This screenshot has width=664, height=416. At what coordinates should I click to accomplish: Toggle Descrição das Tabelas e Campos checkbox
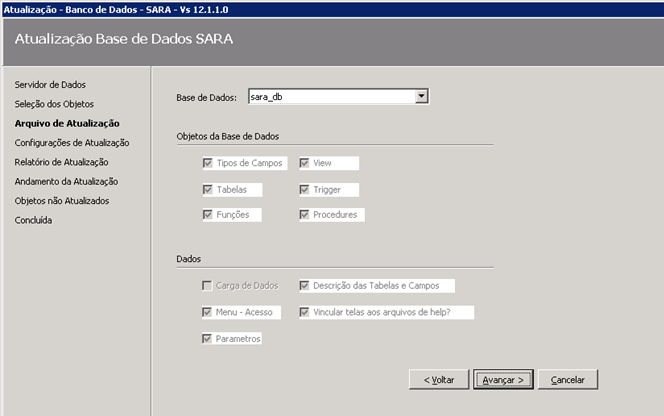pyautogui.click(x=304, y=286)
